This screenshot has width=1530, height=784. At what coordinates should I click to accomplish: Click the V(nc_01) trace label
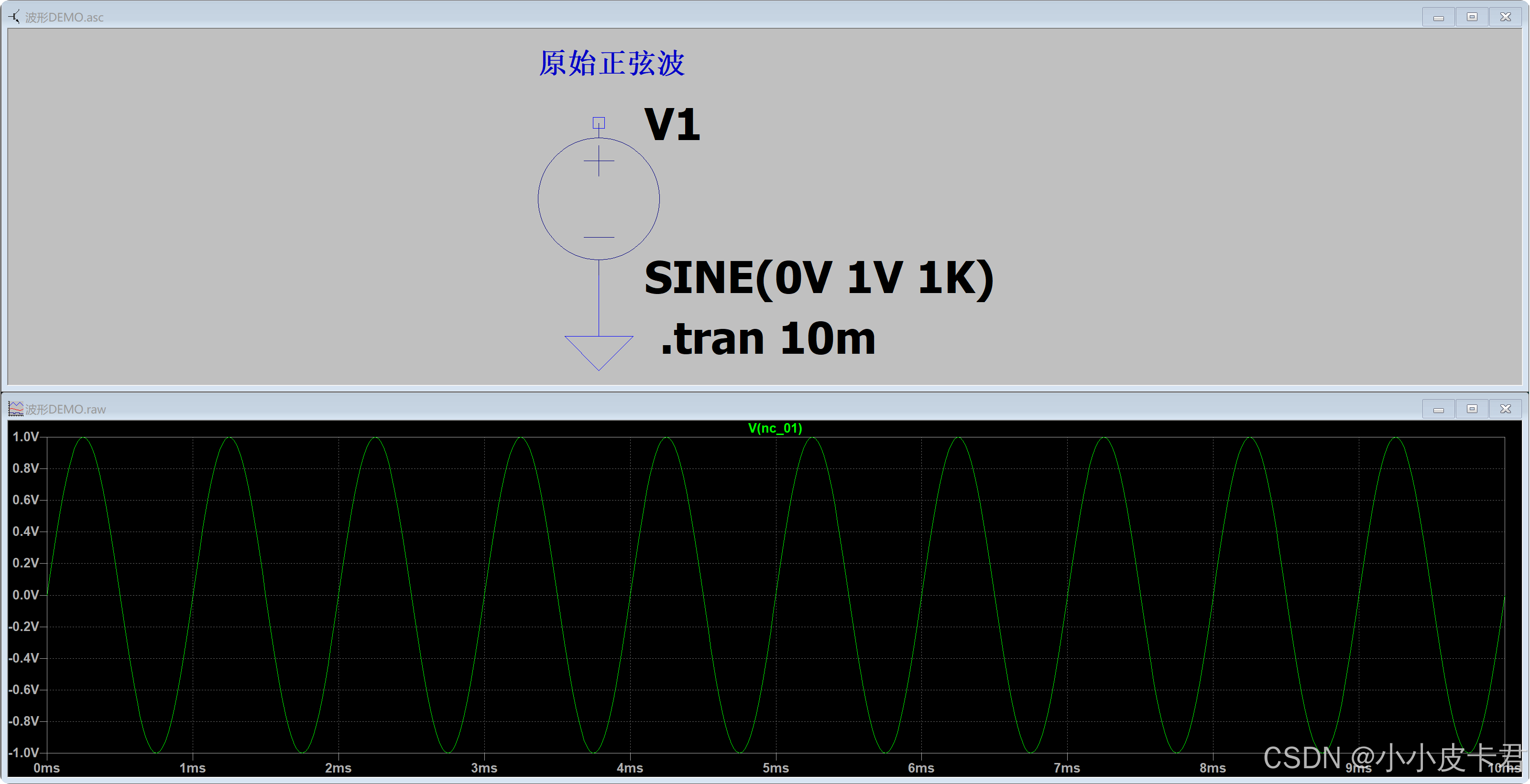click(775, 428)
